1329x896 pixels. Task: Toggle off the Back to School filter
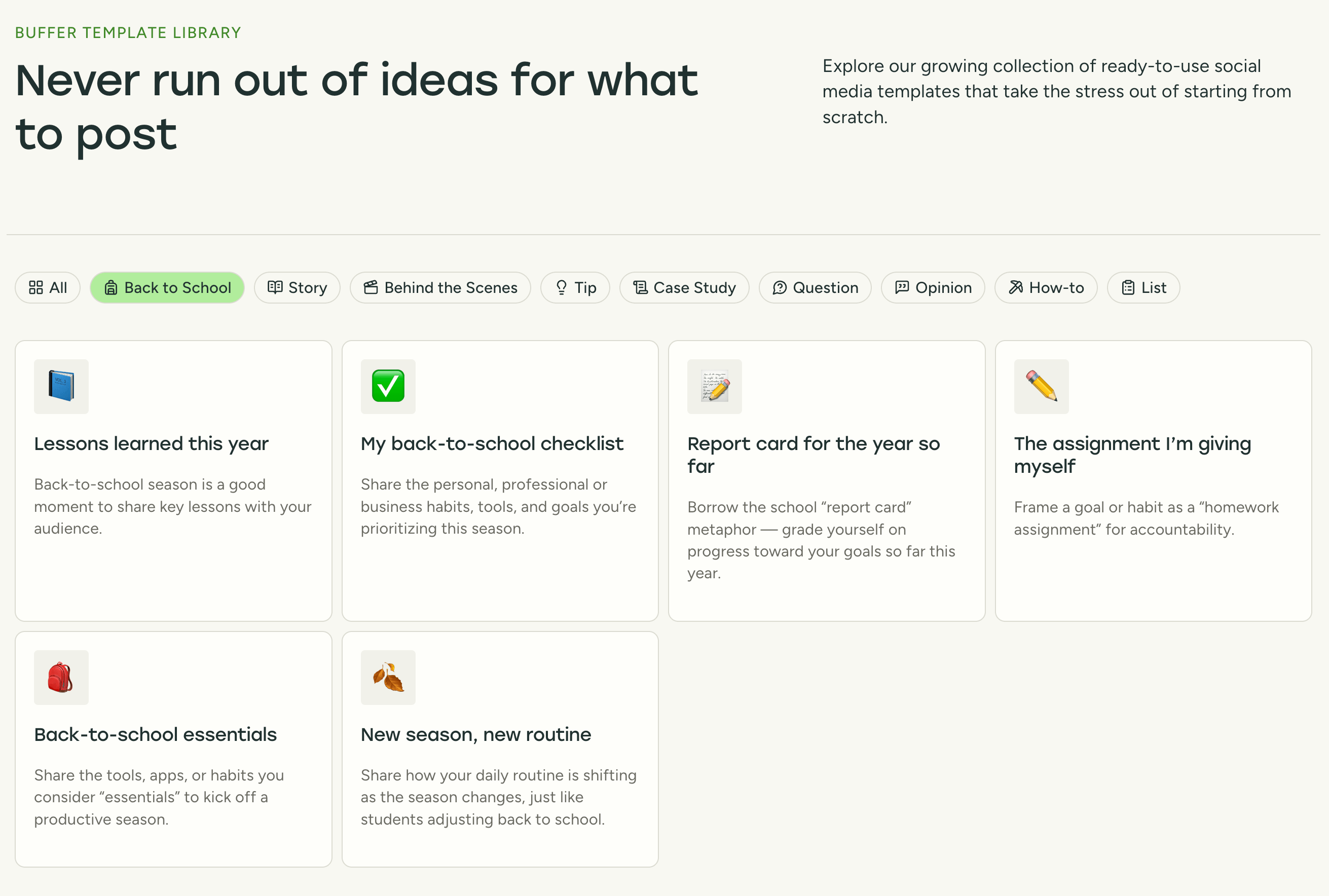pos(167,287)
